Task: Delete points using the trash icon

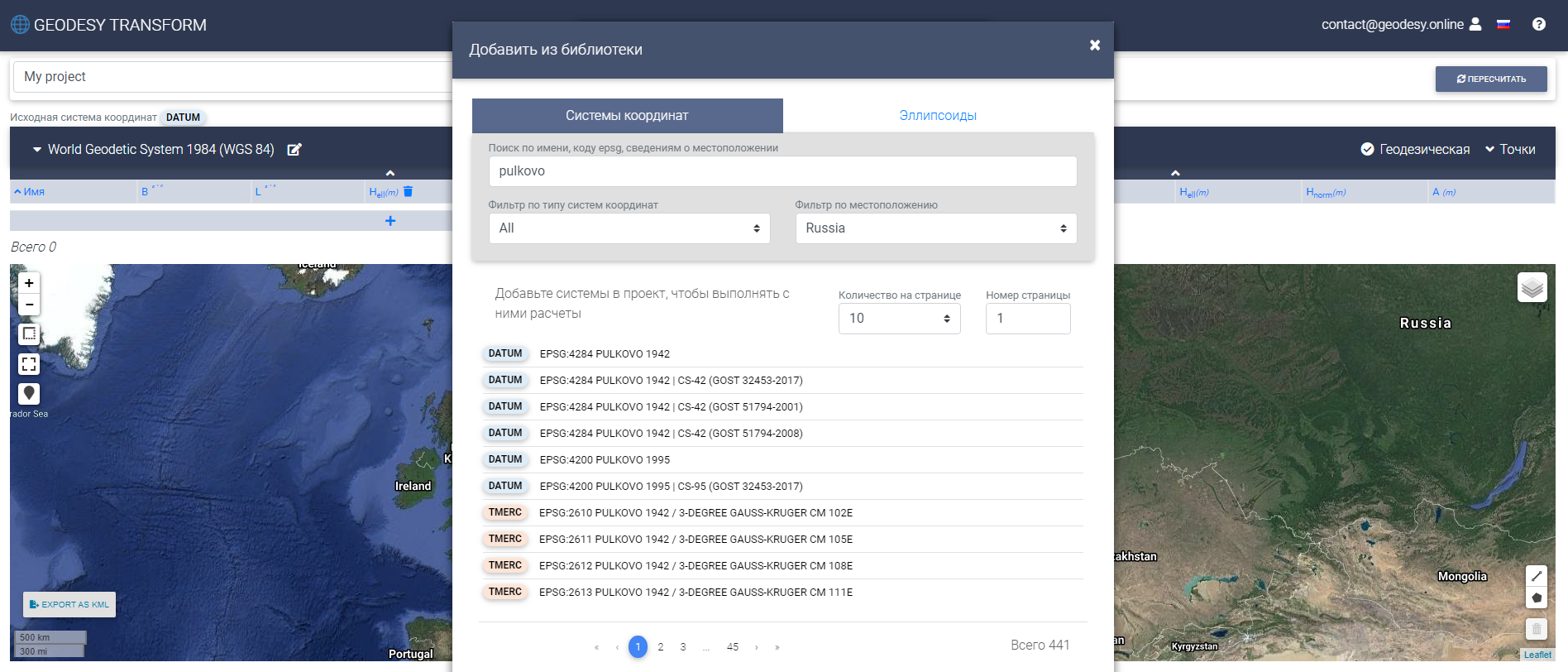Action: point(408,192)
